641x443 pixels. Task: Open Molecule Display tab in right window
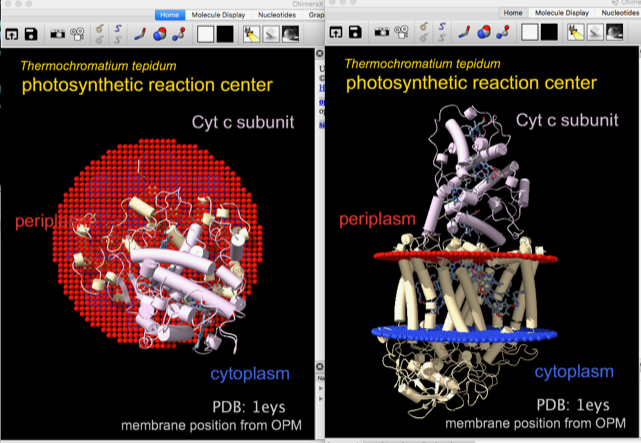[x=563, y=12]
